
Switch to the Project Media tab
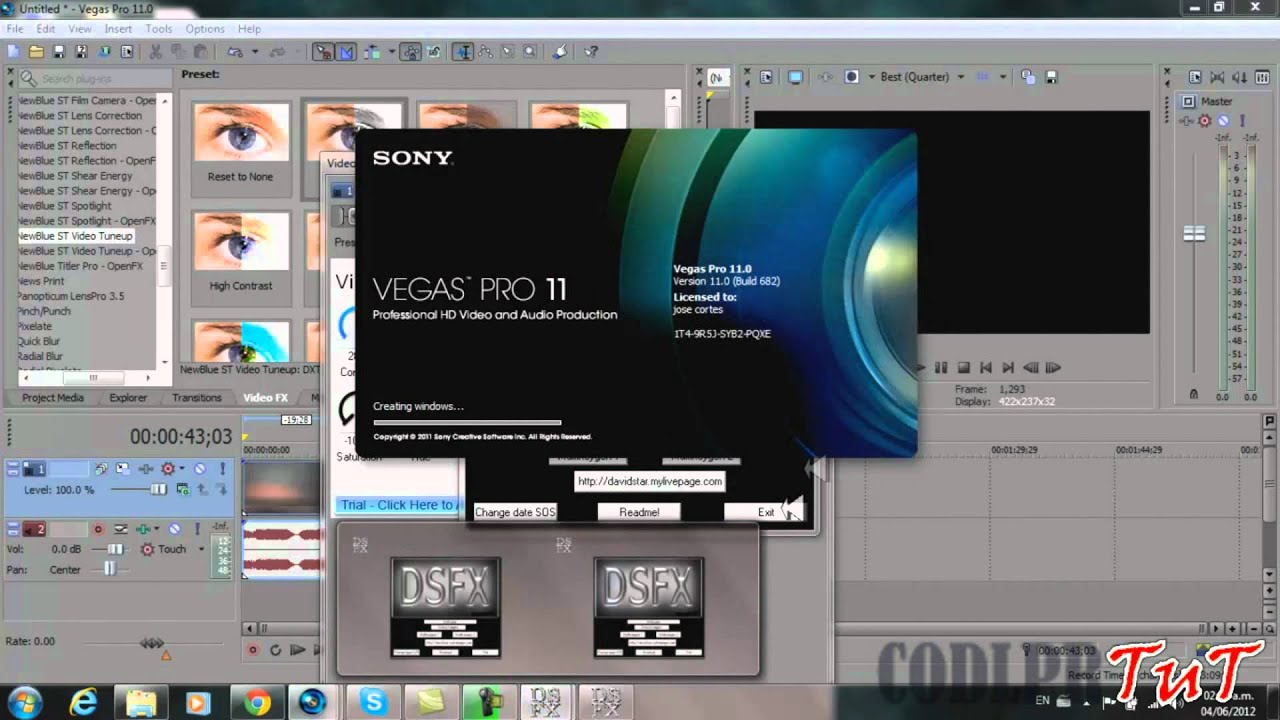[53, 397]
